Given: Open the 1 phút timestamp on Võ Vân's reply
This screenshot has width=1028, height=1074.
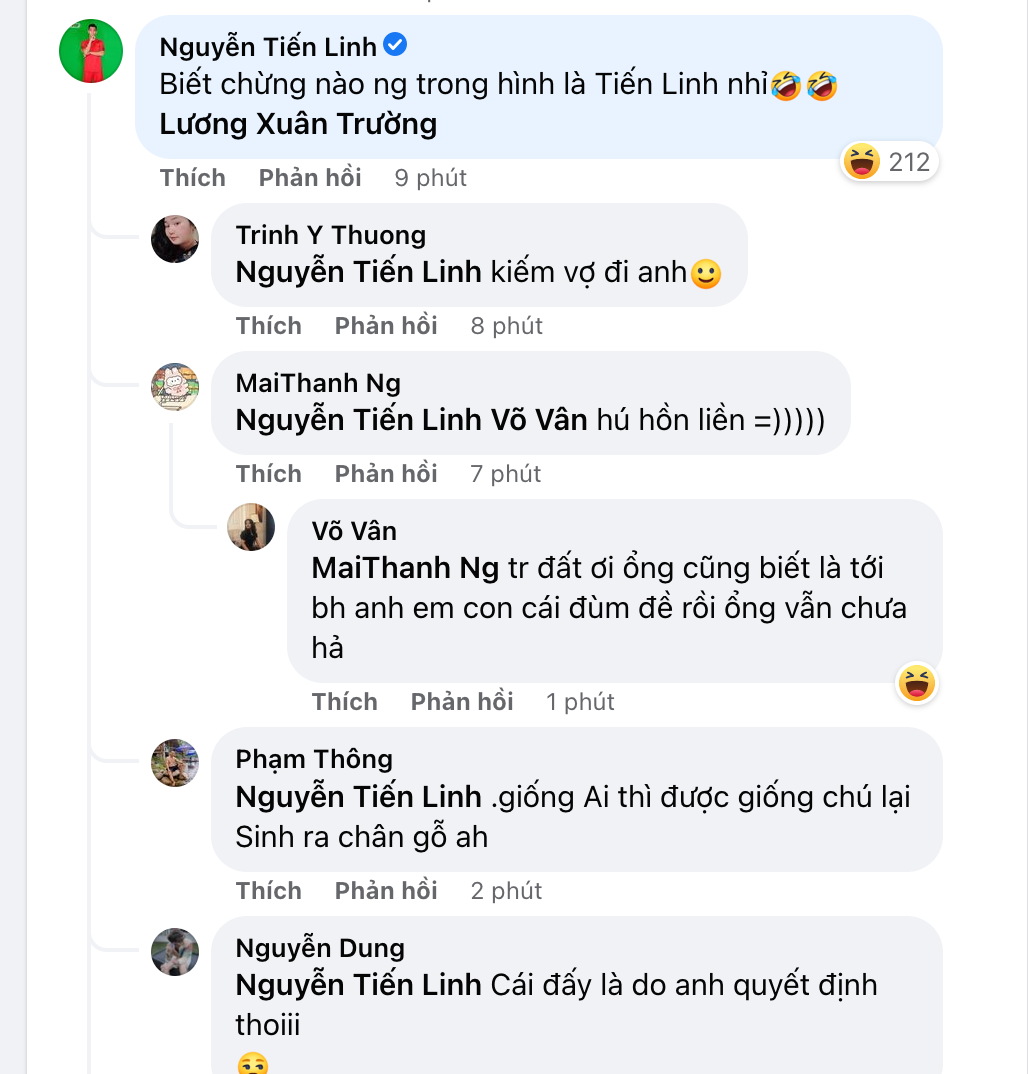Looking at the screenshot, I should pyautogui.click(x=579, y=701).
